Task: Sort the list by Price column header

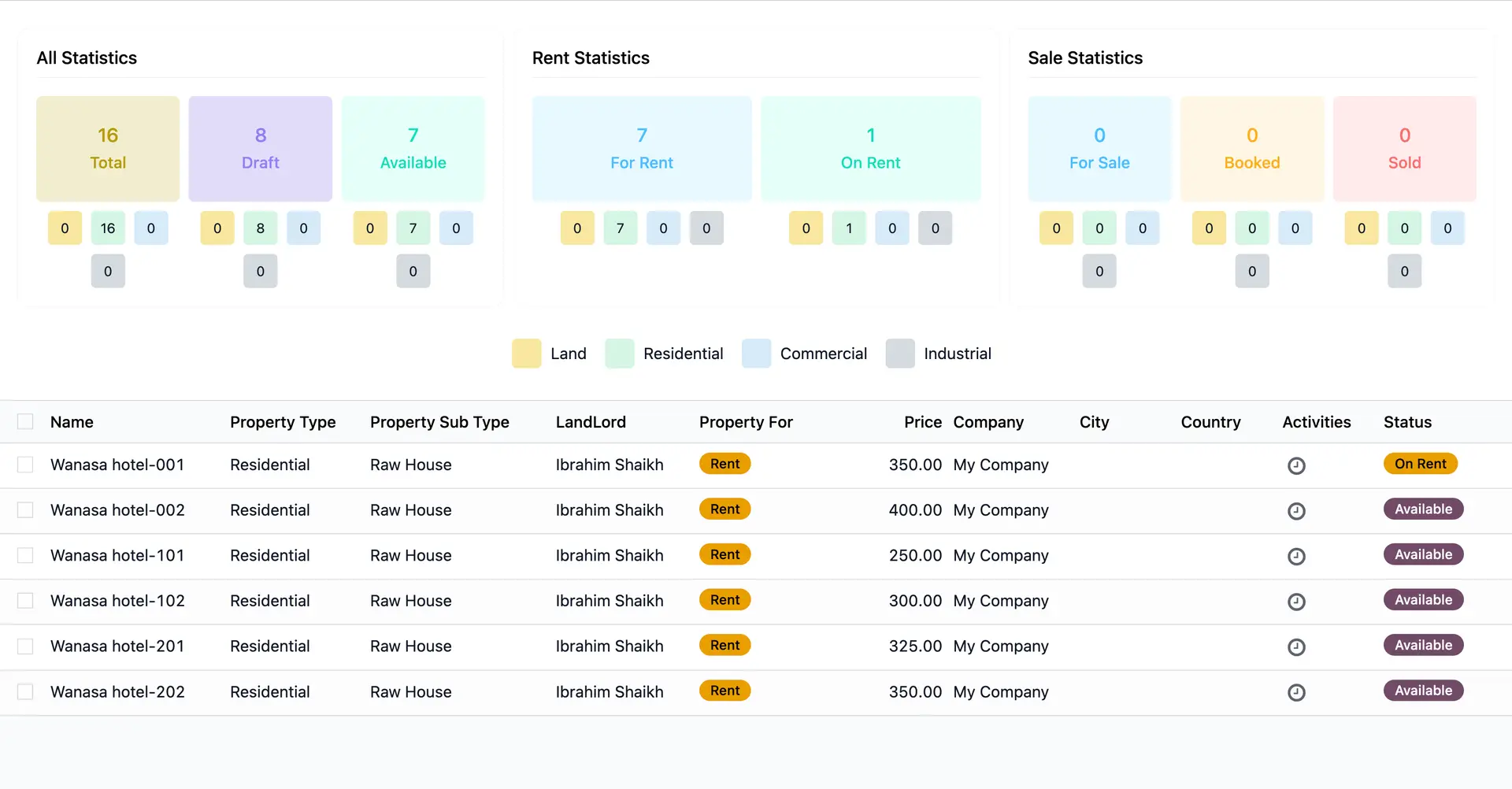Action: [x=922, y=422]
